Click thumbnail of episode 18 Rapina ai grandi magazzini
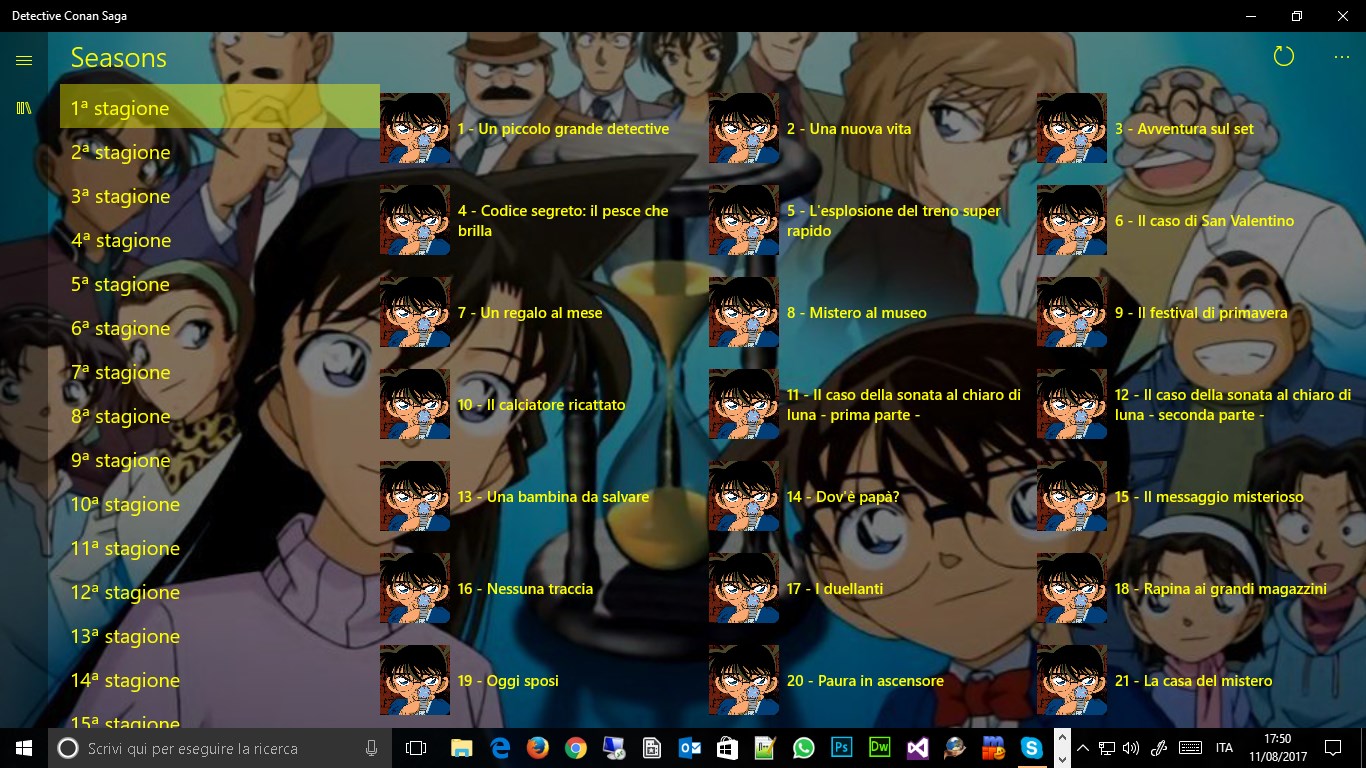1366x768 pixels. pos(1072,588)
